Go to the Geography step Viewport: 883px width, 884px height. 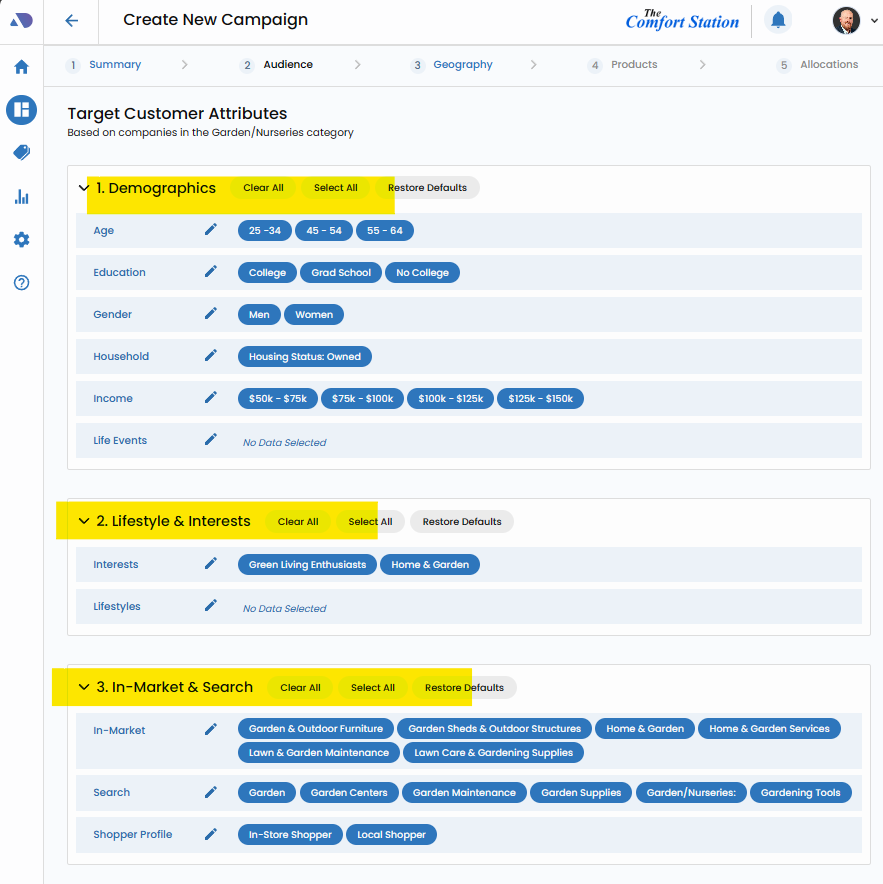462,65
